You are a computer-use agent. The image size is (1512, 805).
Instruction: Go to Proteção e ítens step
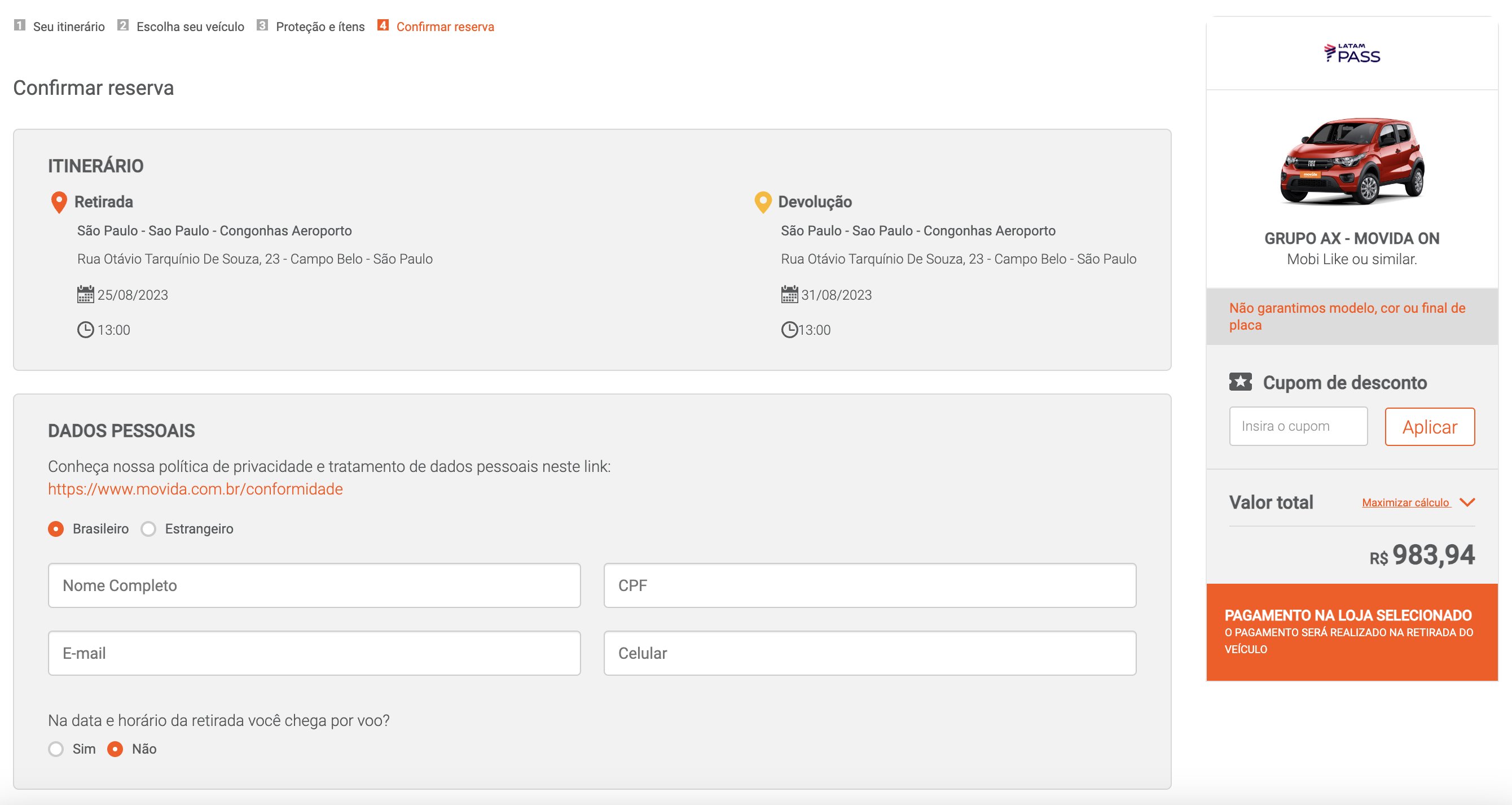[x=320, y=27]
